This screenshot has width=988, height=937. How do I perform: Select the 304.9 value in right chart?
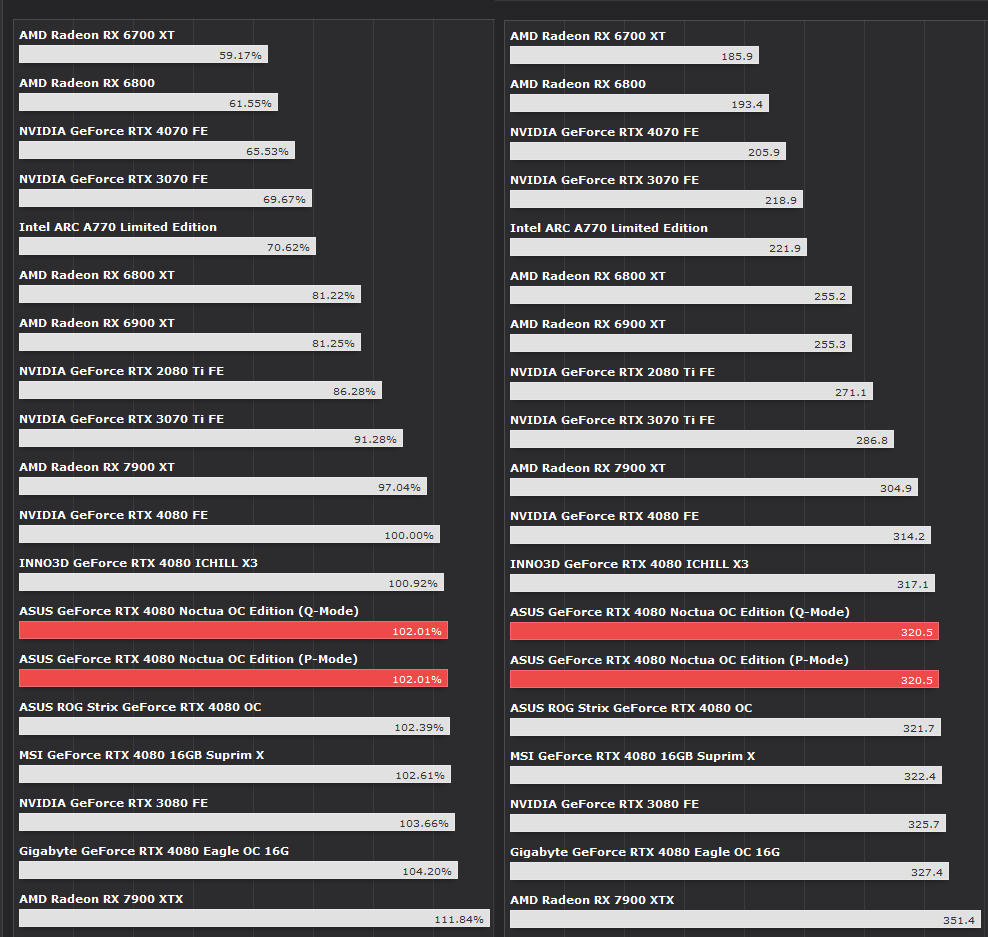(895, 488)
